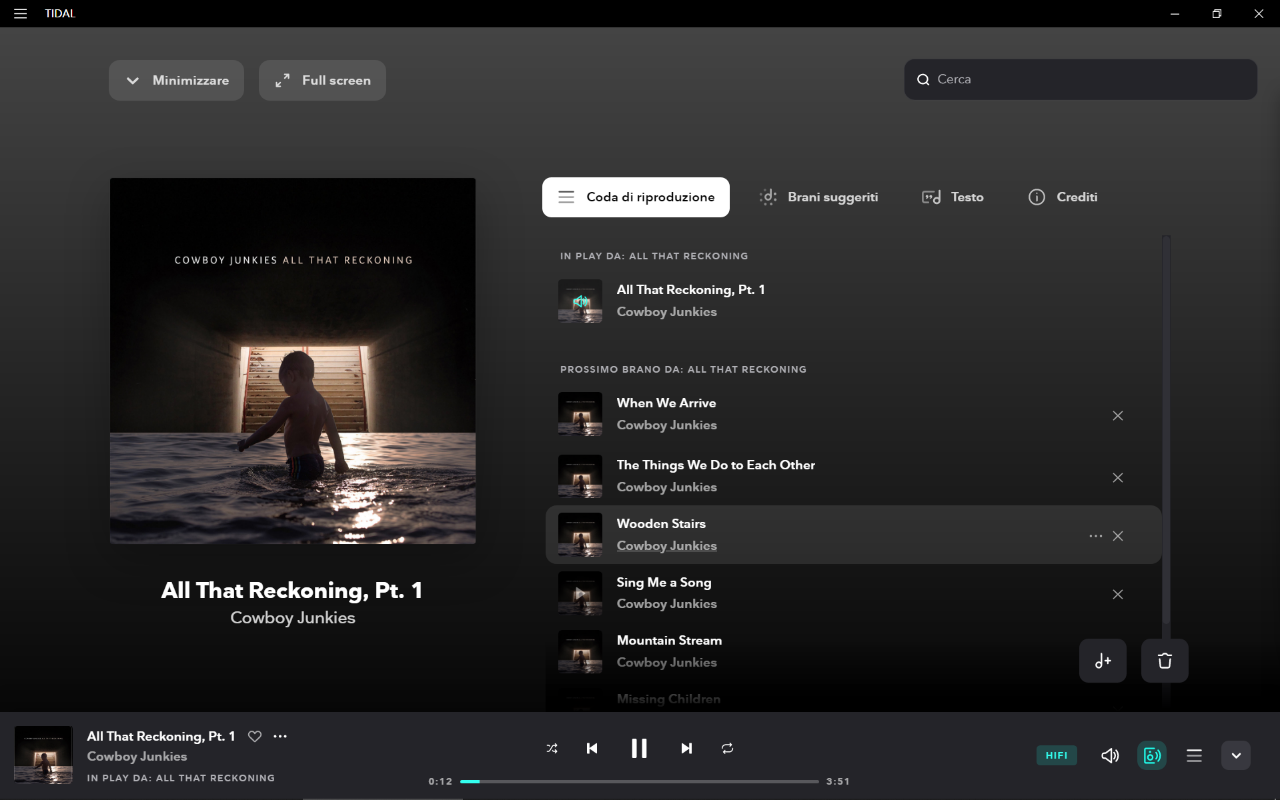
Task: Toggle repeat mode
Action: tap(727, 748)
